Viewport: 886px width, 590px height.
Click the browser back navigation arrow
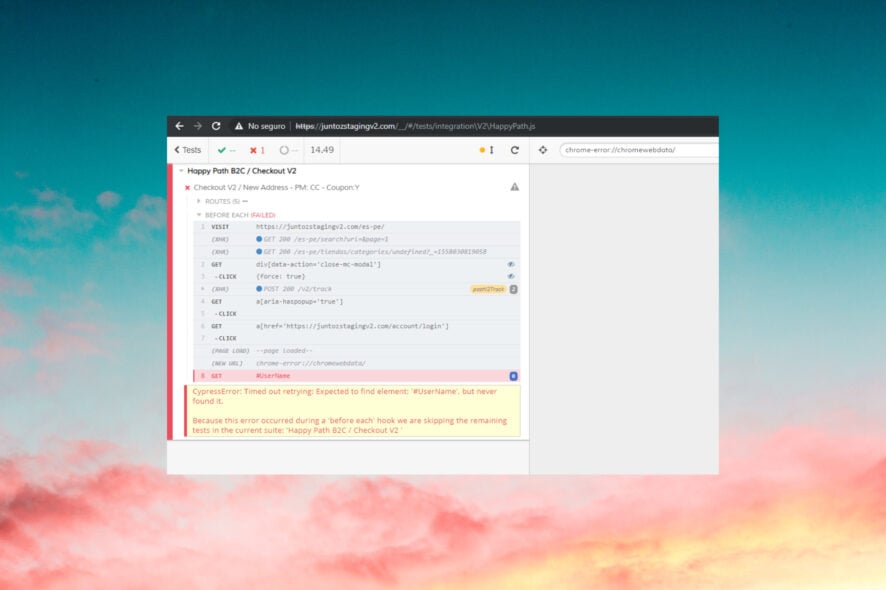click(178, 126)
